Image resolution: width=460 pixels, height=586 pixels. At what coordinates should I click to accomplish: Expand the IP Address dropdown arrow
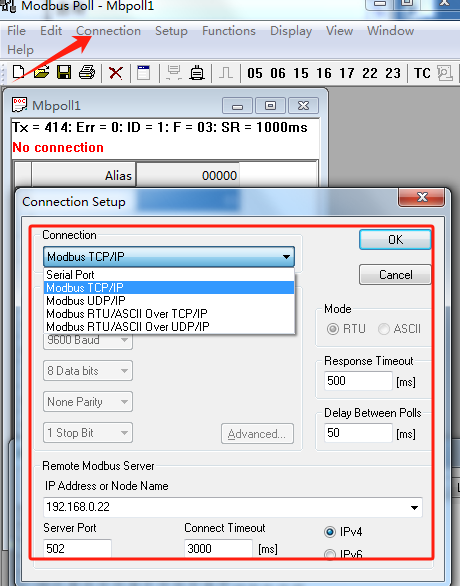[414, 508]
